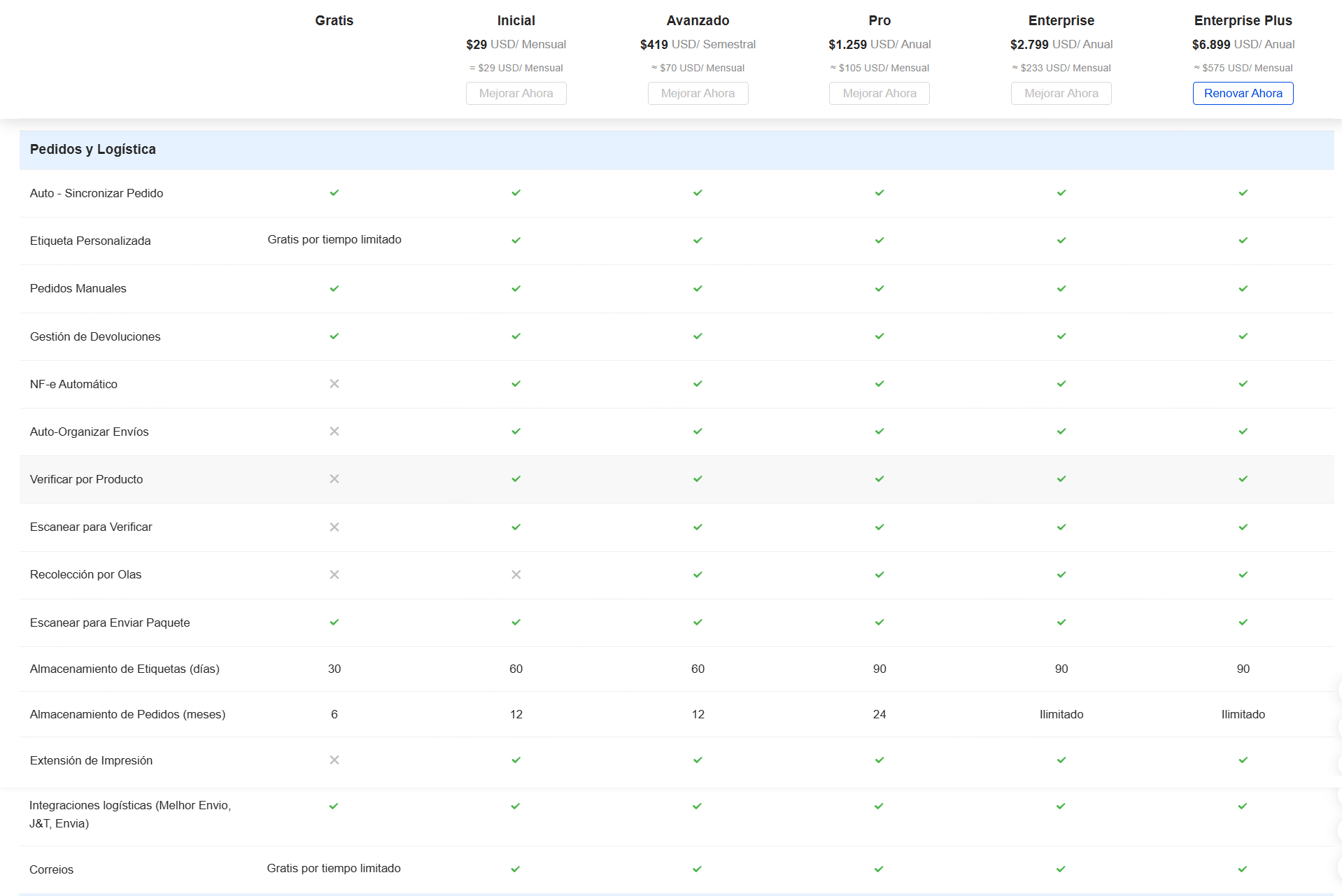Select the Enterprise Plus column header
The image size is (1342, 896).
[x=1243, y=20]
